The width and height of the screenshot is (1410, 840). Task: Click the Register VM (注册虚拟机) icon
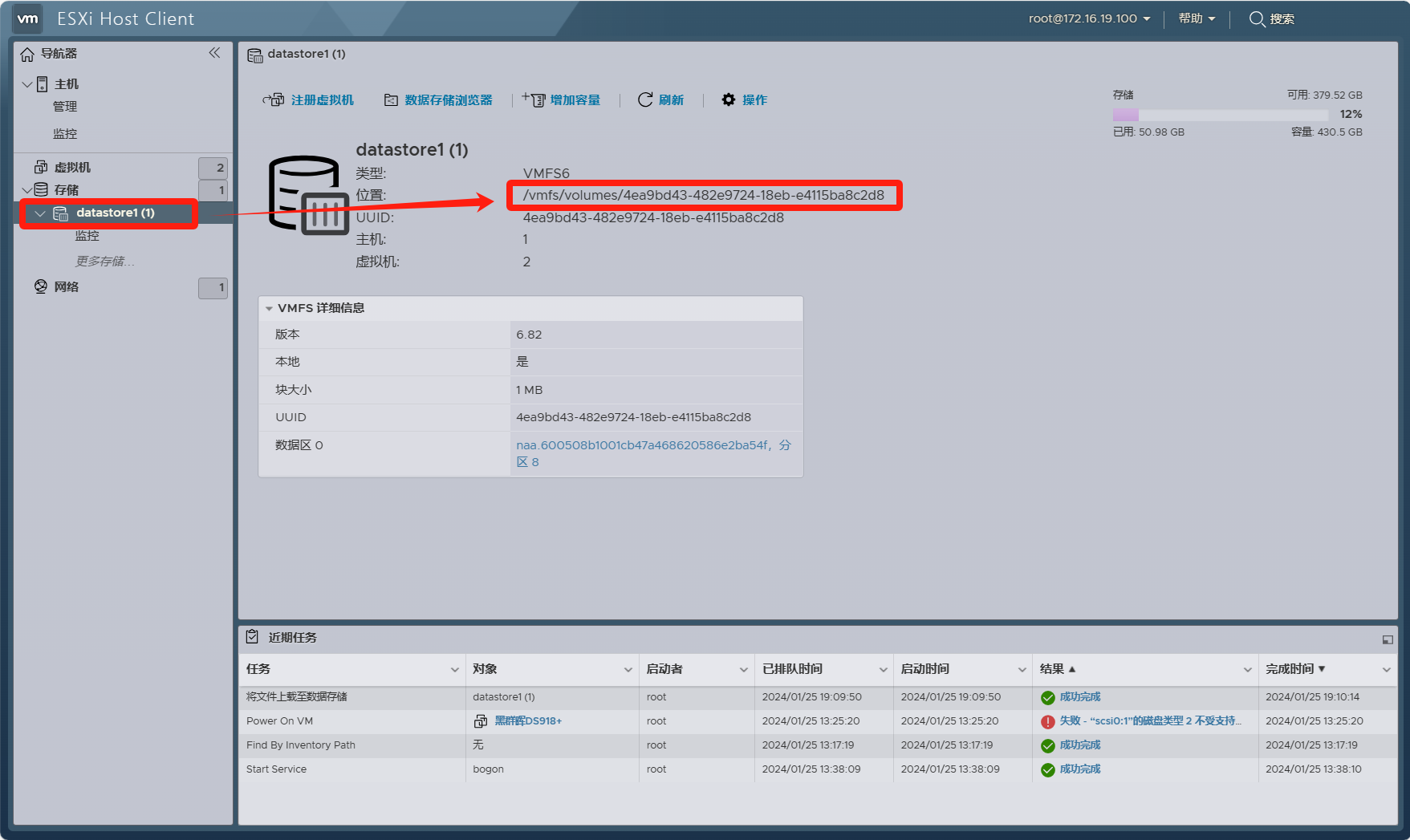(x=274, y=100)
